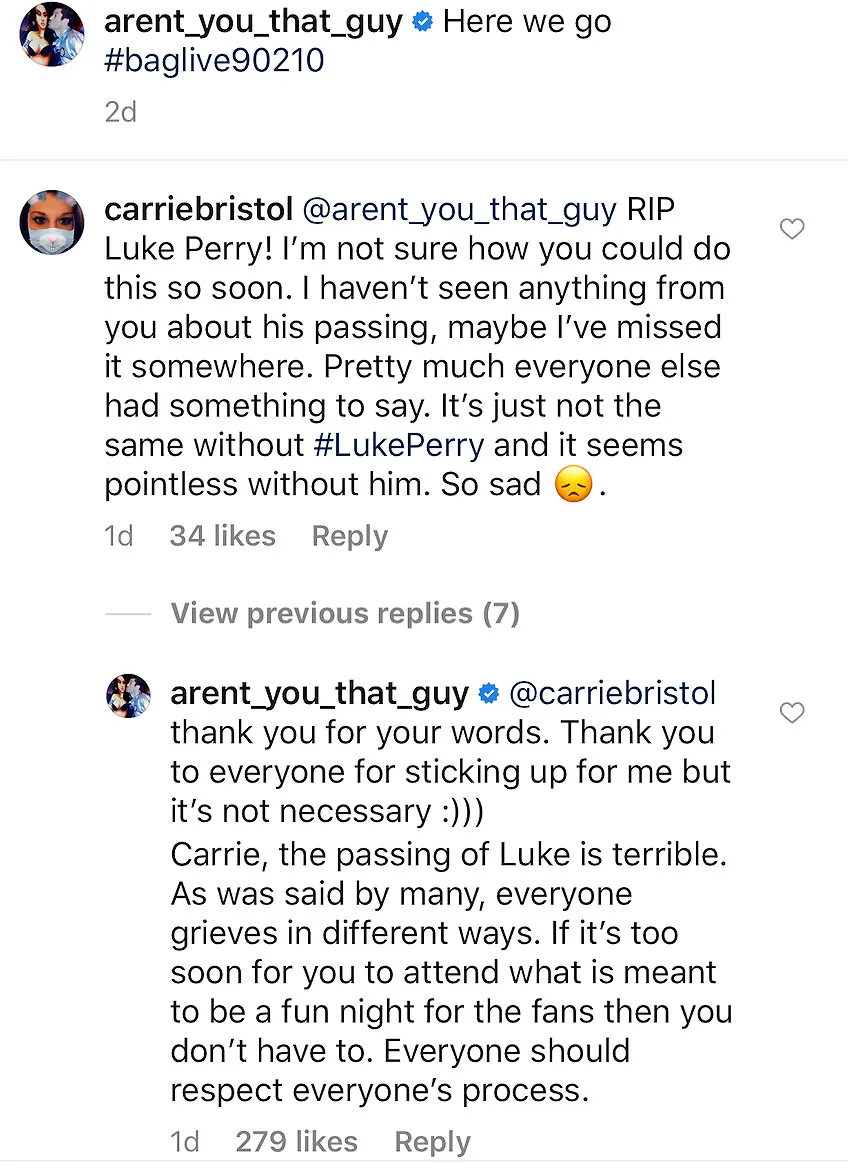Open arent_you_that_guy's profile picture at top
Image resolution: width=848 pixels, height=1174 pixels.
pyautogui.click(x=51, y=34)
